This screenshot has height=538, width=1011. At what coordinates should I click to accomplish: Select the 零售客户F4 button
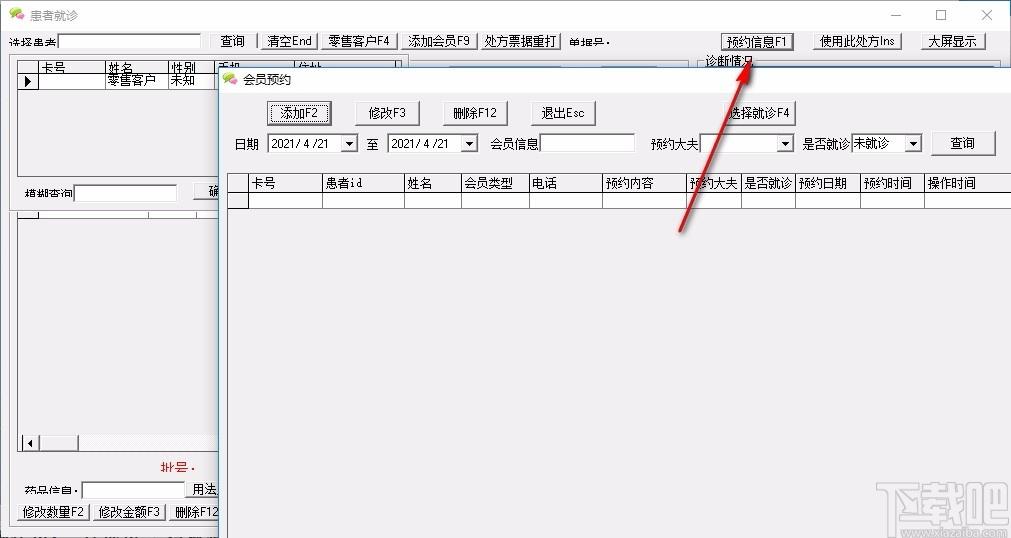click(358, 41)
